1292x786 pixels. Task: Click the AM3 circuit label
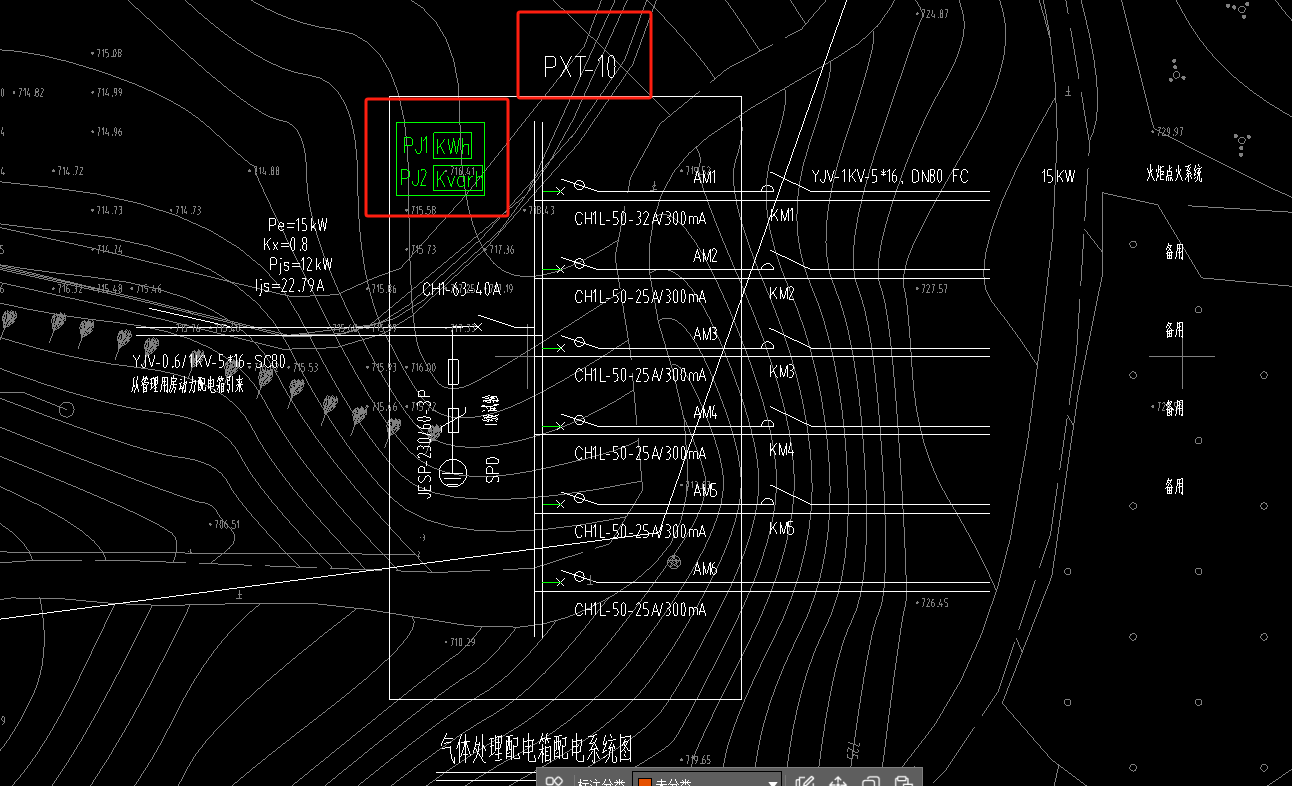point(706,334)
